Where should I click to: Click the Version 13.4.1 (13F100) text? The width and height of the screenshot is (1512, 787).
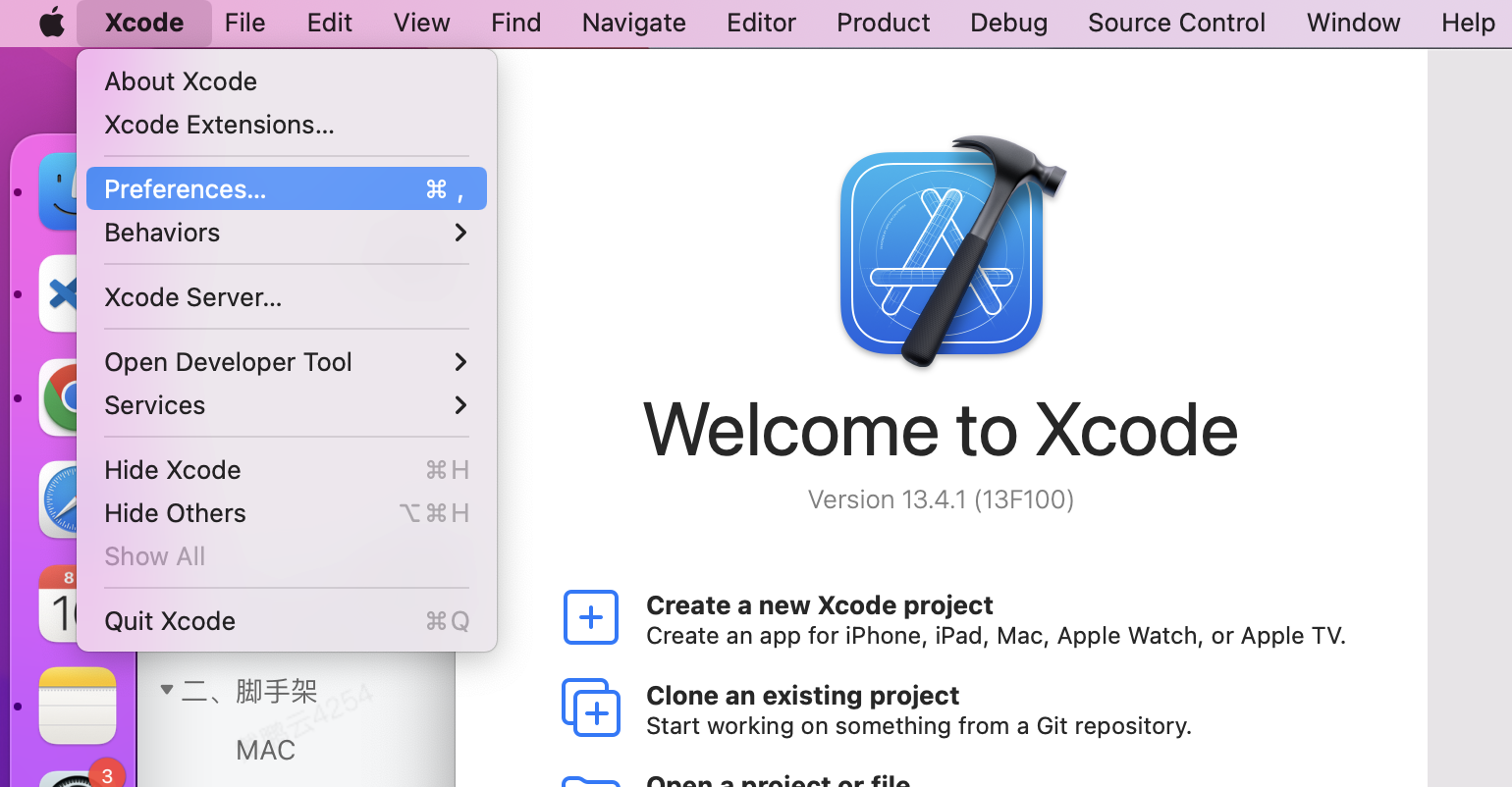(x=941, y=499)
